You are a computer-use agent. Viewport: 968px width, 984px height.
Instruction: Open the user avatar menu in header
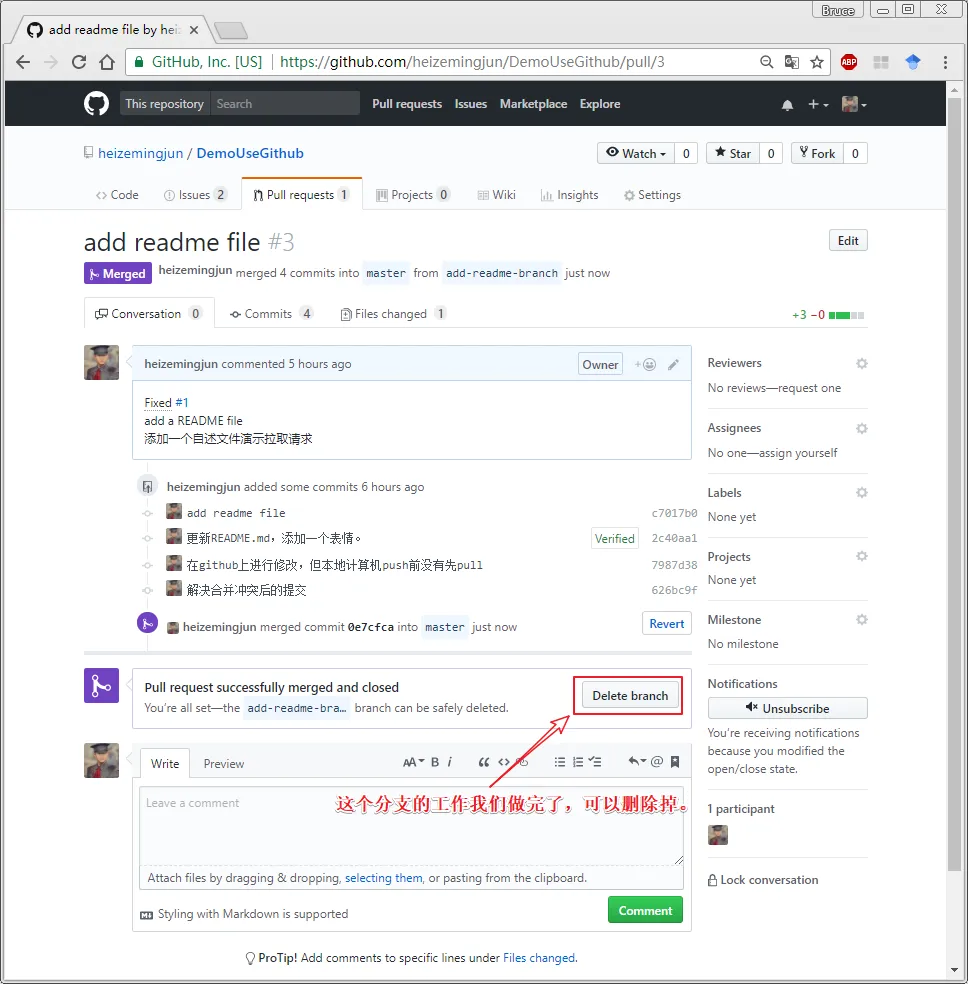pyautogui.click(x=854, y=104)
